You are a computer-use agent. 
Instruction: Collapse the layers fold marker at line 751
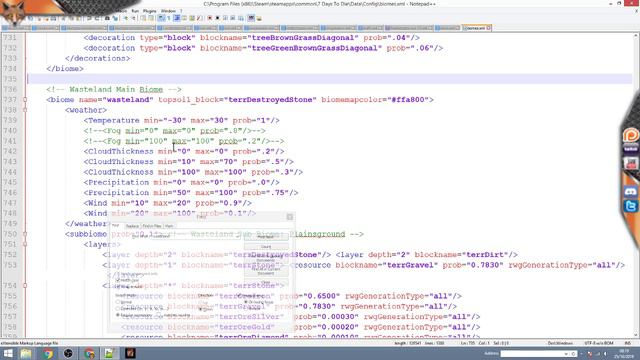coord(25,244)
